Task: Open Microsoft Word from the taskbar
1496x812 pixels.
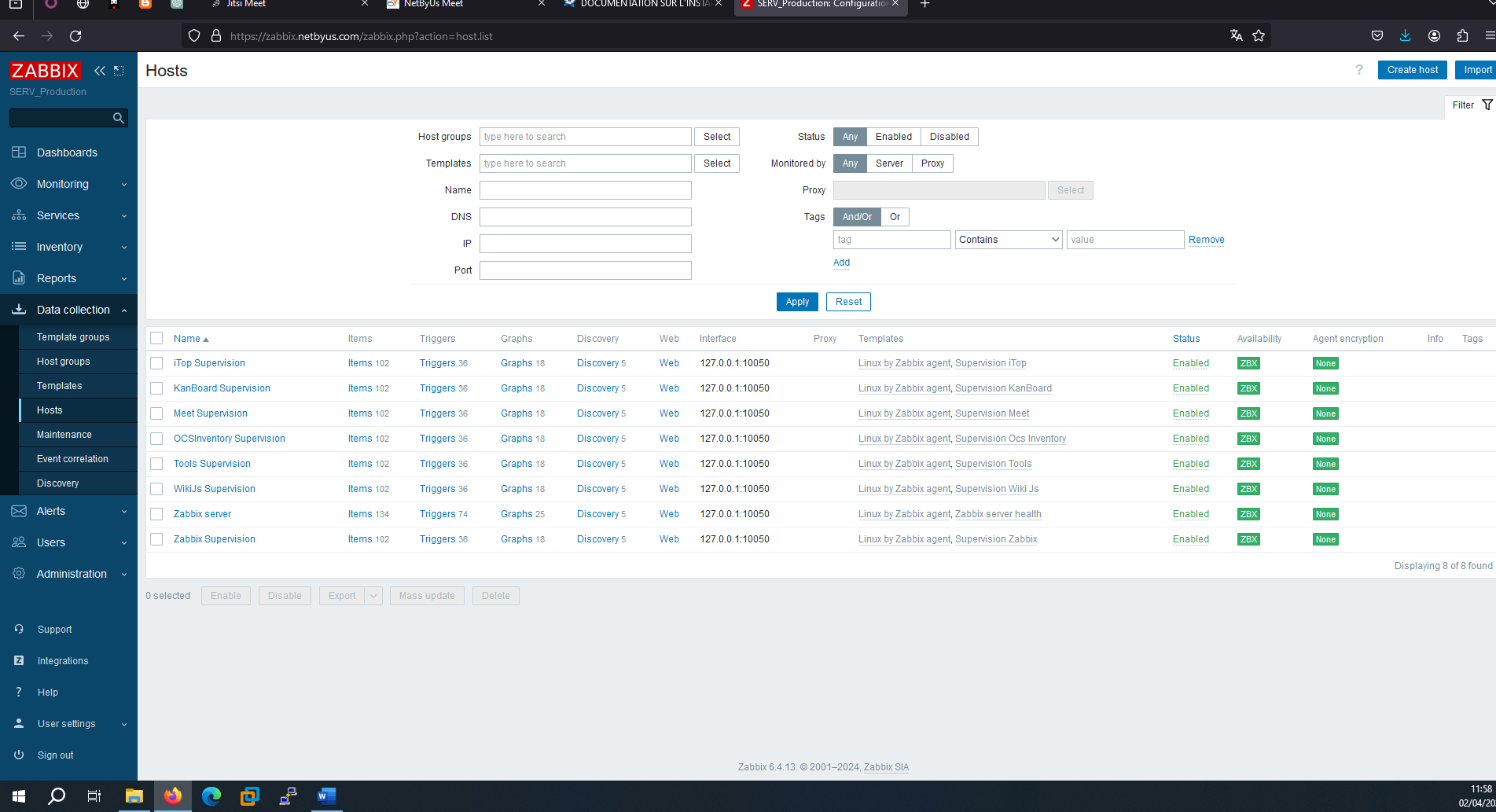Action: tap(326, 795)
